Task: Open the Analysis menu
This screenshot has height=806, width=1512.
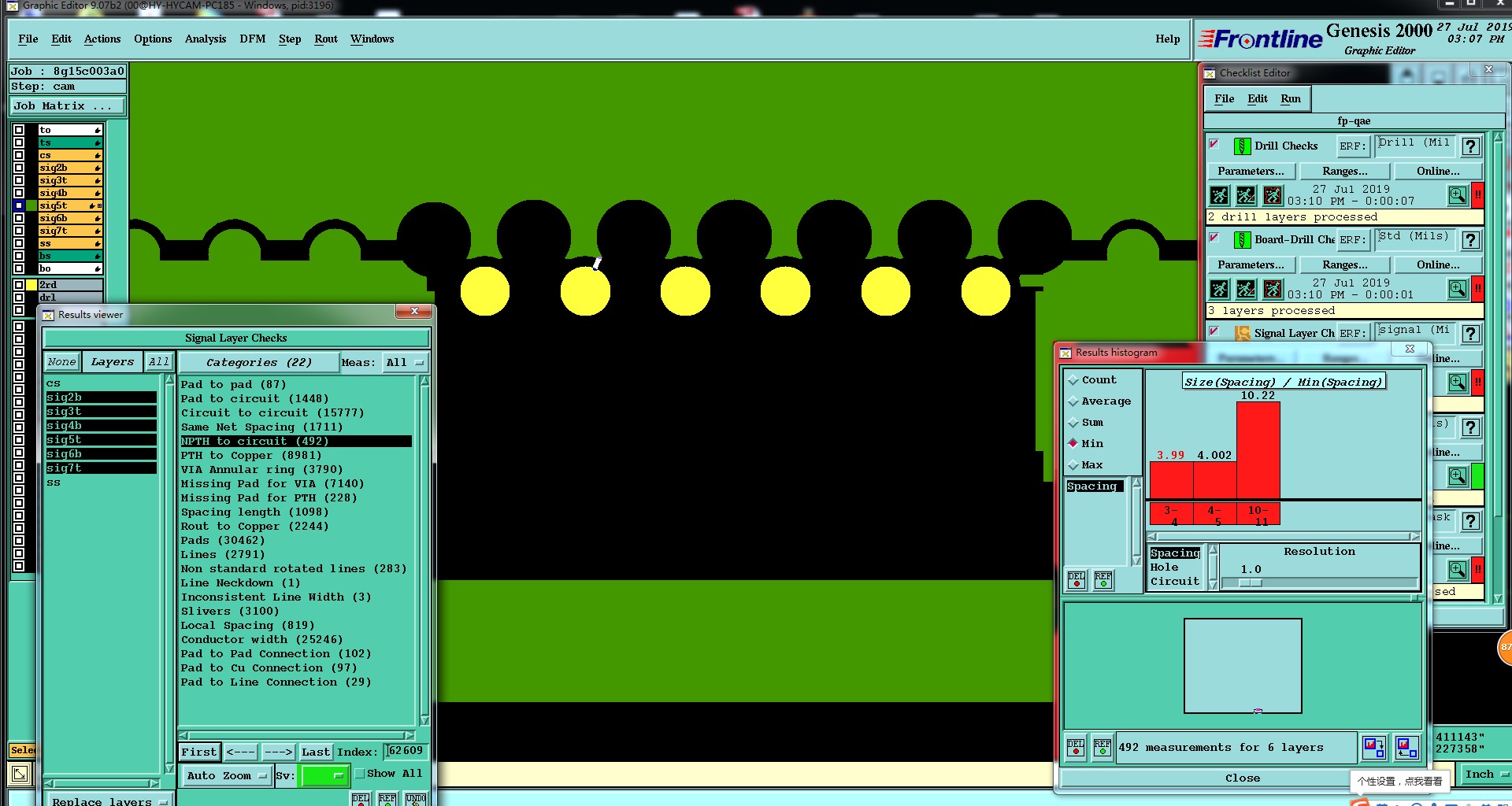Action: pos(206,39)
